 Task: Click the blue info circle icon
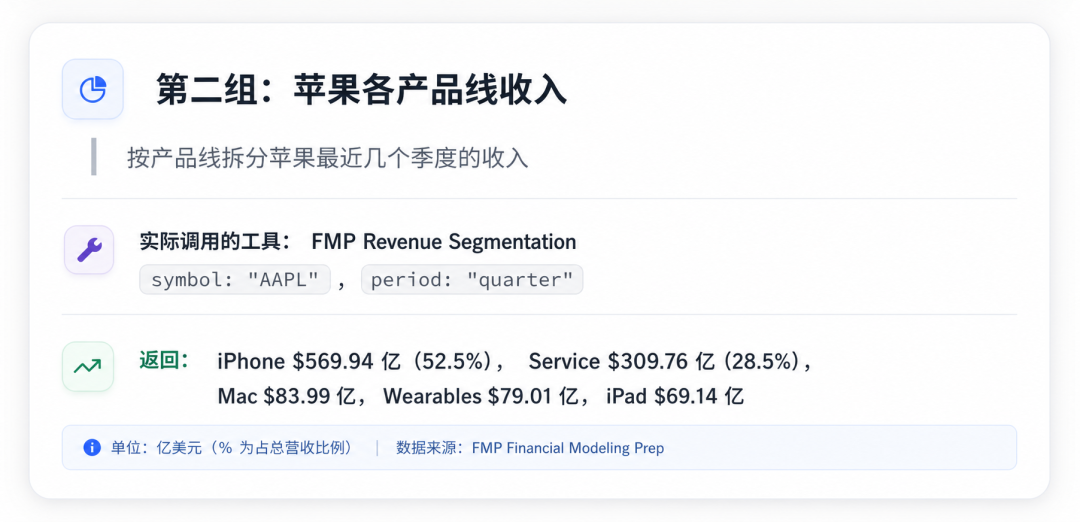pos(92,448)
